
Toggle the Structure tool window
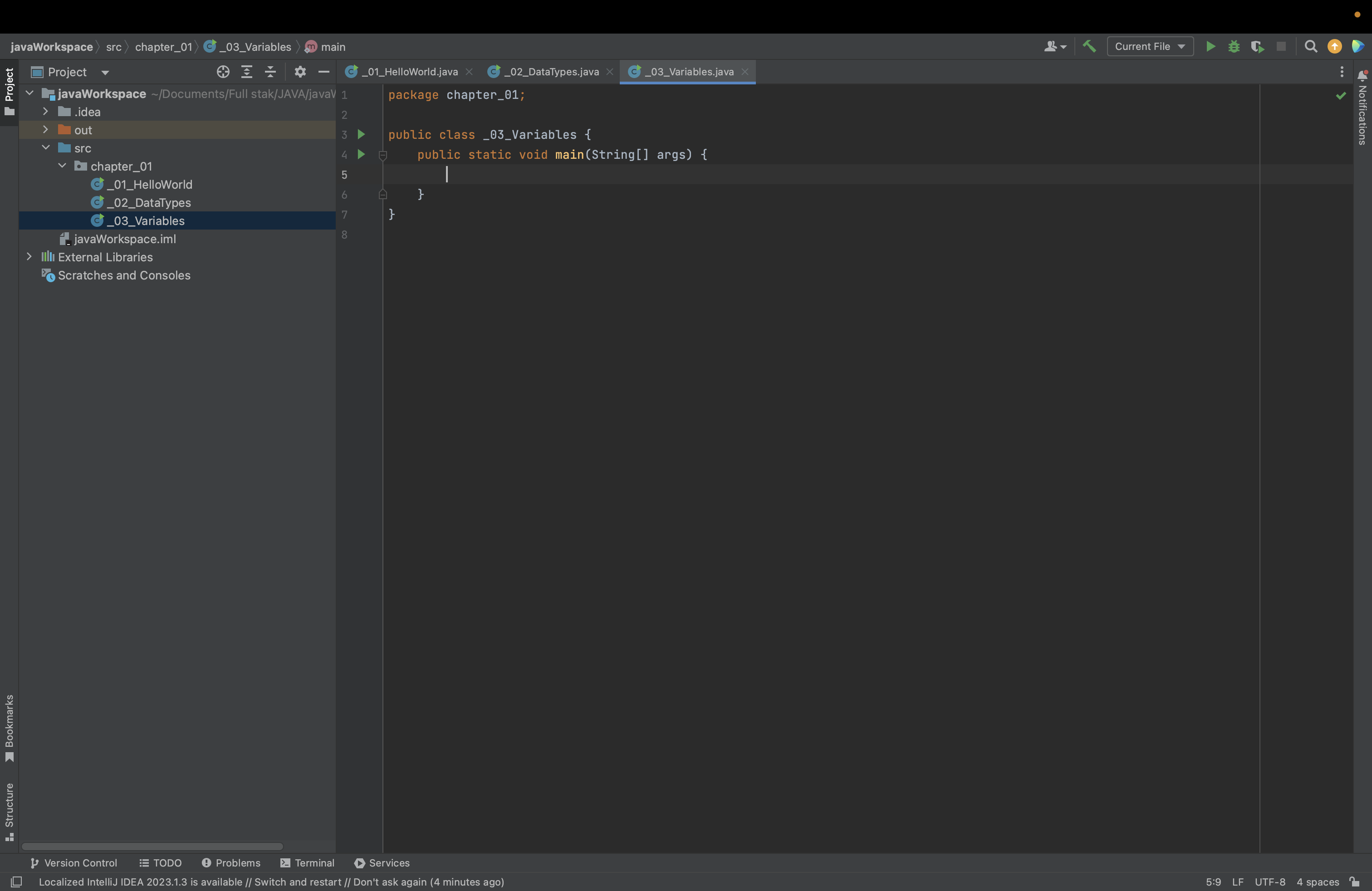pos(9,812)
